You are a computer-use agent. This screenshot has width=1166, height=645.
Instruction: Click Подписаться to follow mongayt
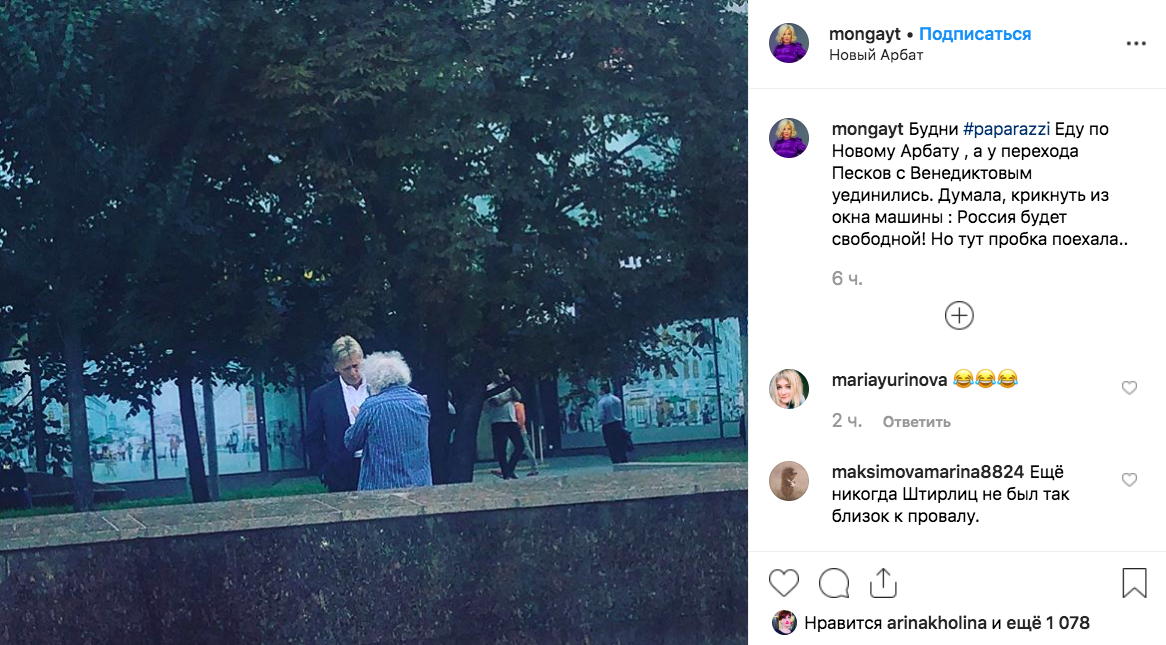975,34
